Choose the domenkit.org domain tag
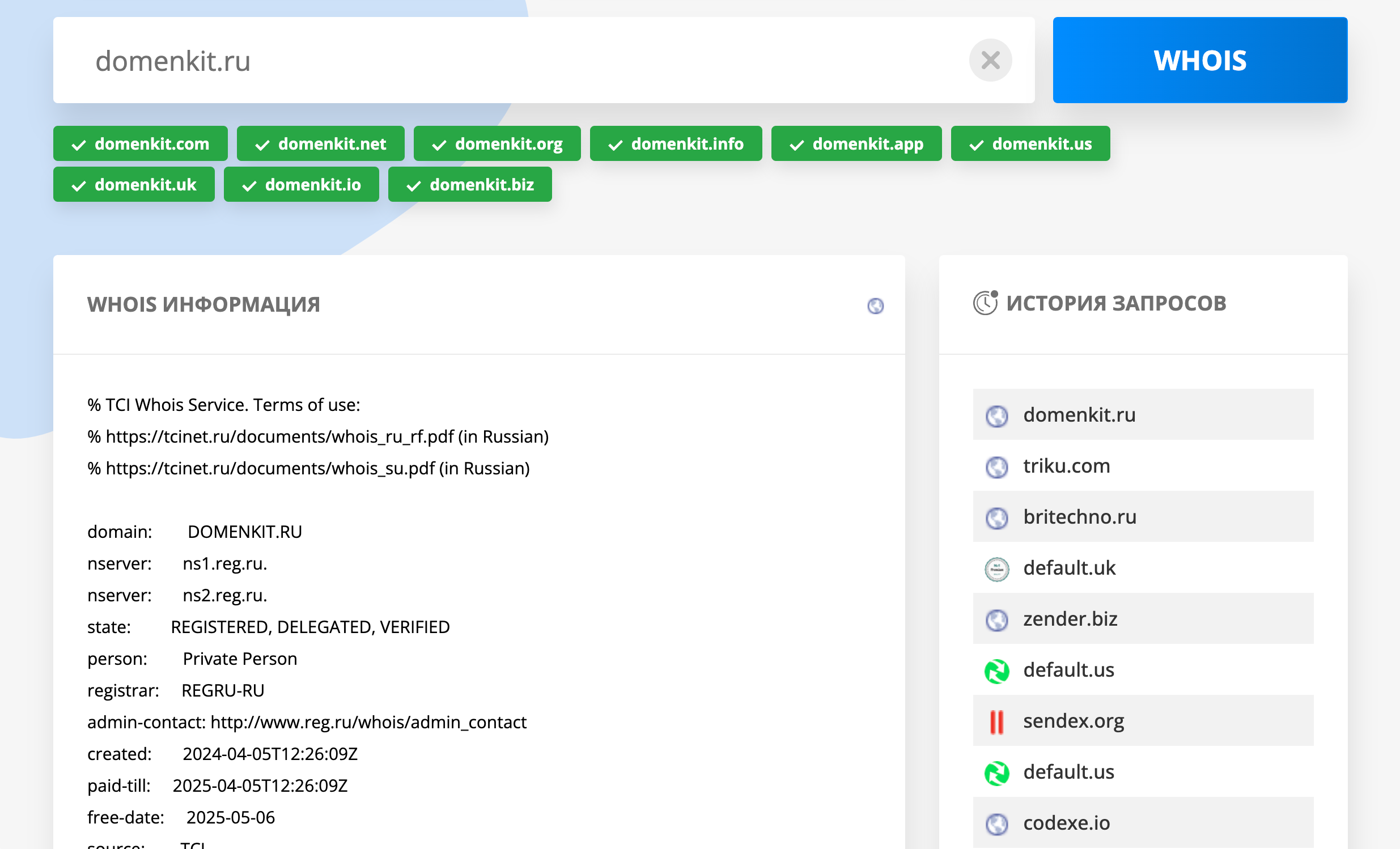Screen dimensions: 1400x849 [497, 144]
